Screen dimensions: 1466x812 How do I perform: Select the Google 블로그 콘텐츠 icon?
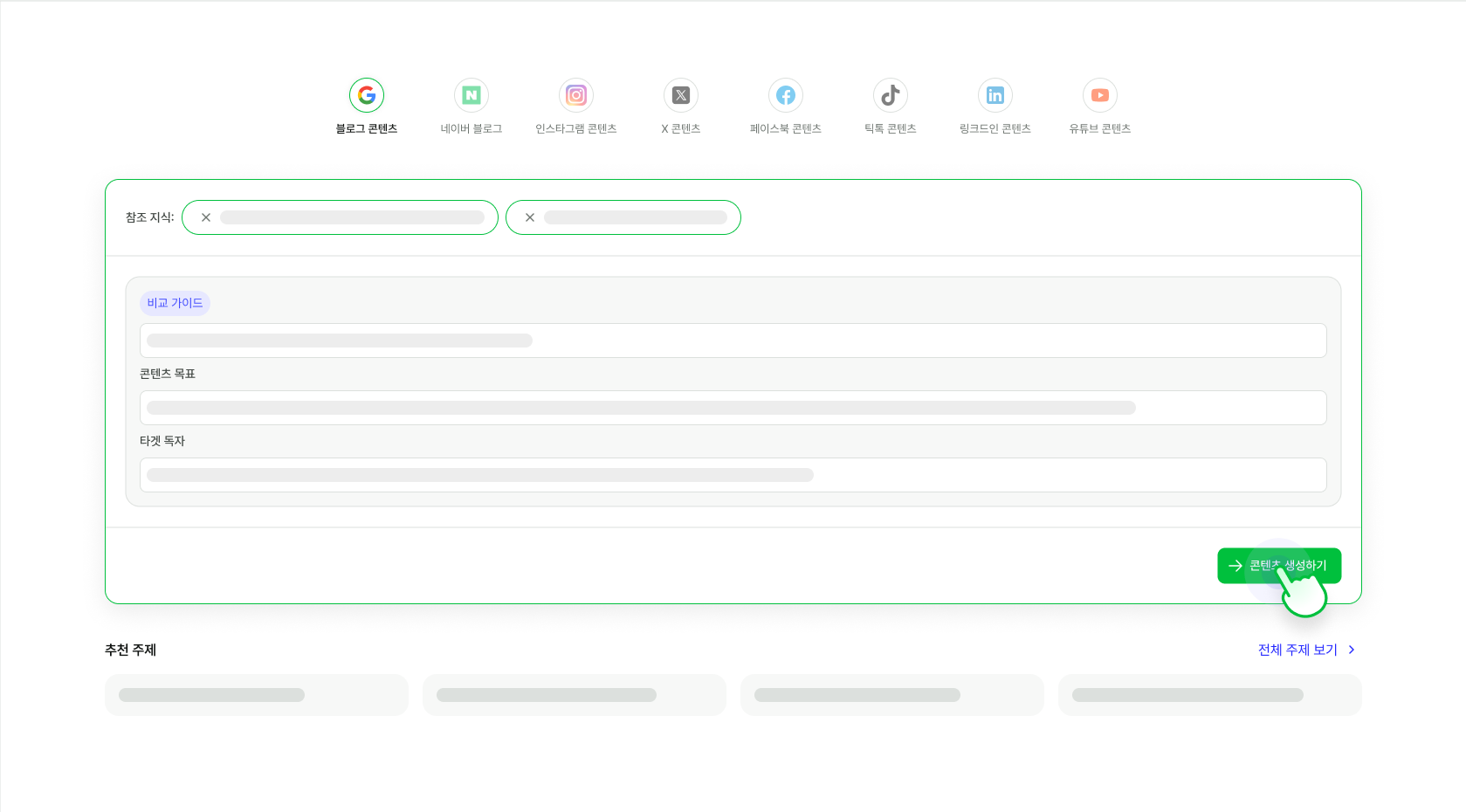[366, 95]
